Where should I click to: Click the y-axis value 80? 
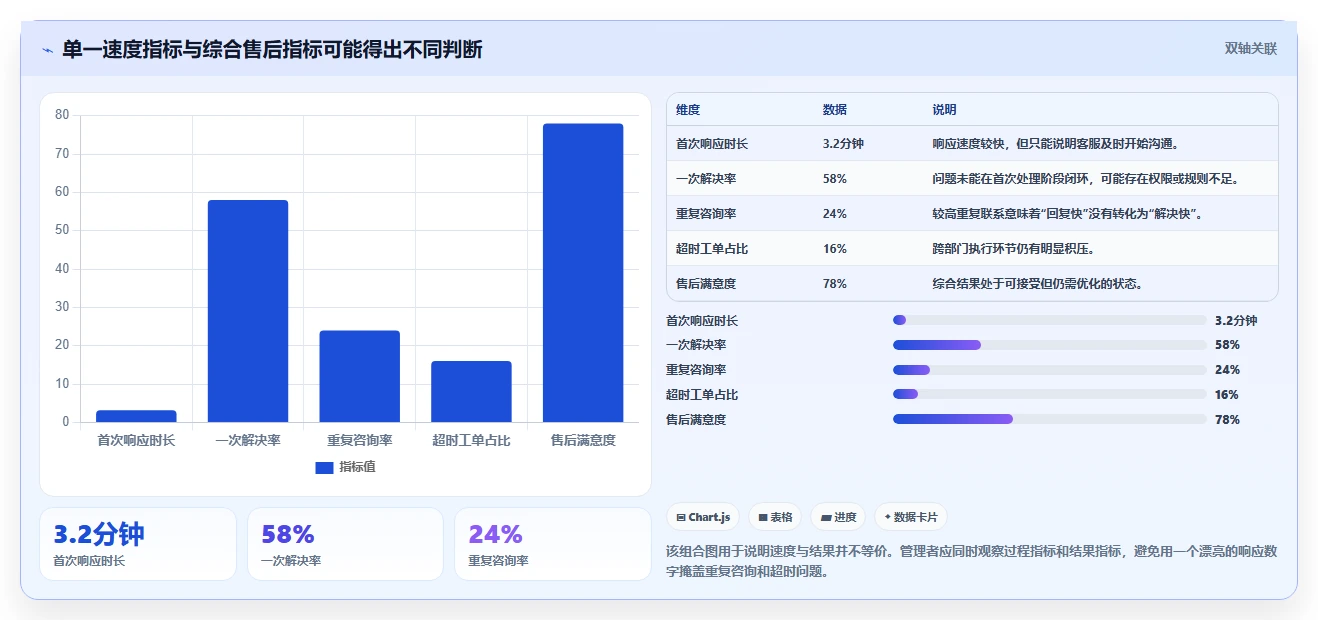pos(62,115)
